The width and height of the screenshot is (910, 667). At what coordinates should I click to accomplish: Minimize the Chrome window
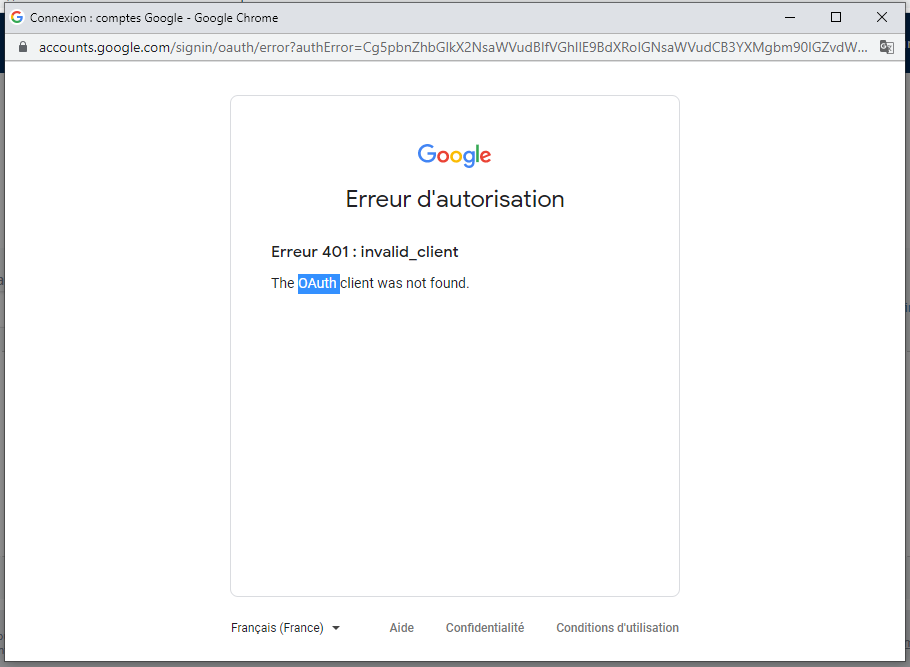coord(790,17)
